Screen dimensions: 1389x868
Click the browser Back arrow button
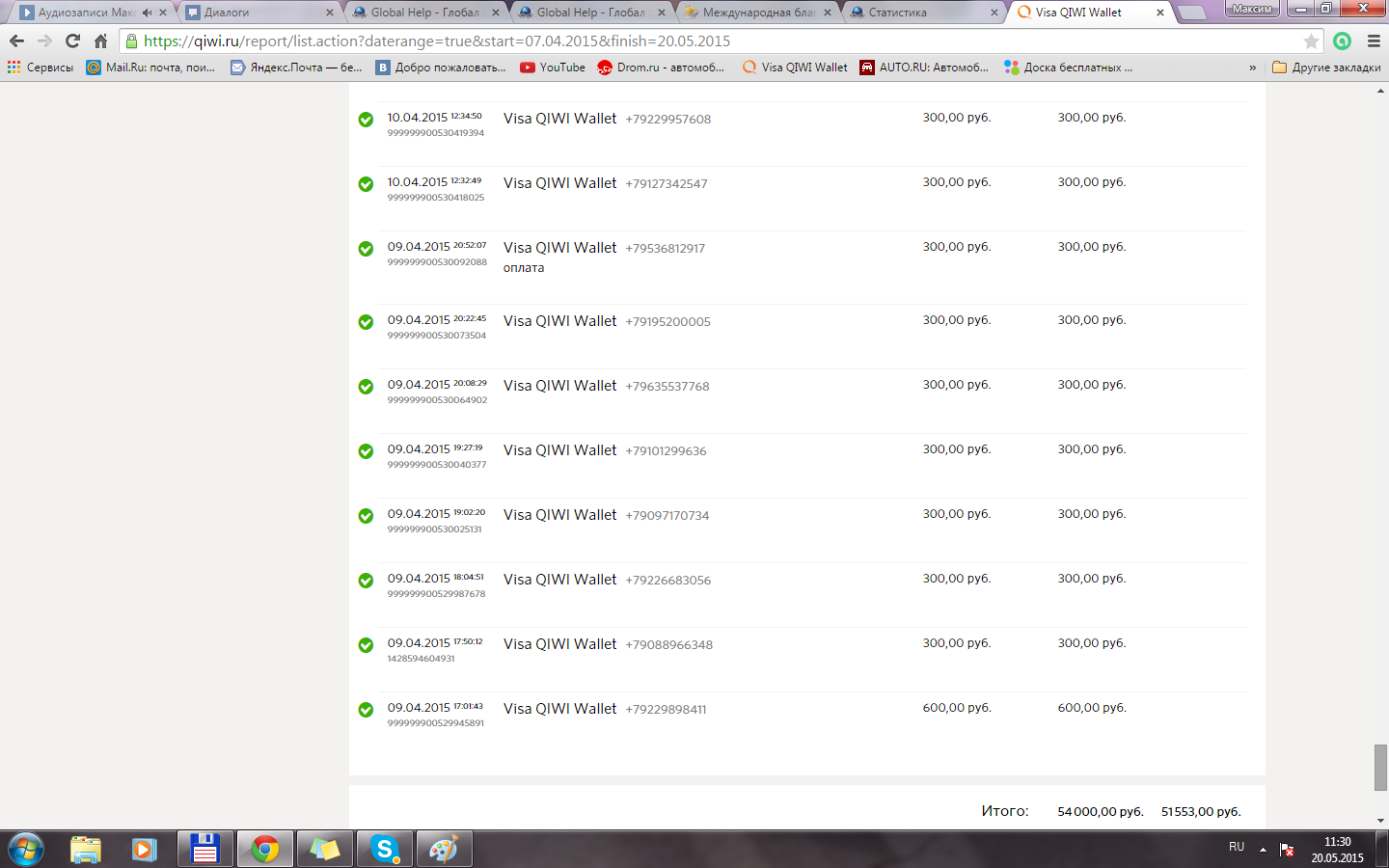point(16,41)
